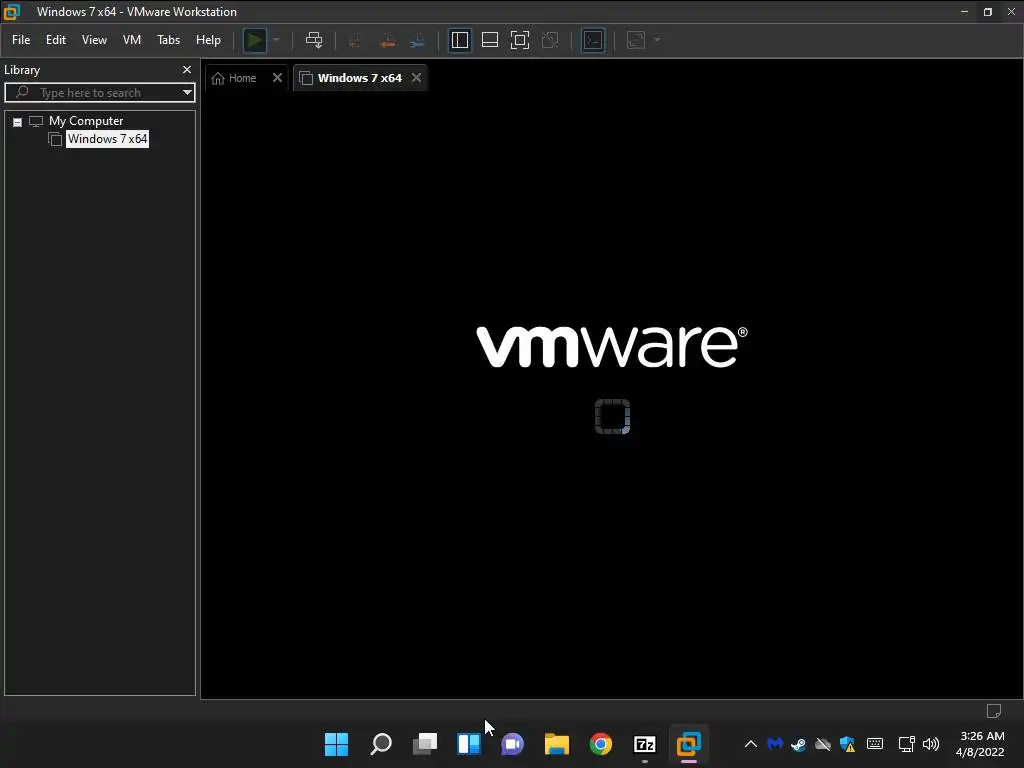Image resolution: width=1024 pixels, height=768 pixels.
Task: Open the VM menu
Action: pos(132,40)
